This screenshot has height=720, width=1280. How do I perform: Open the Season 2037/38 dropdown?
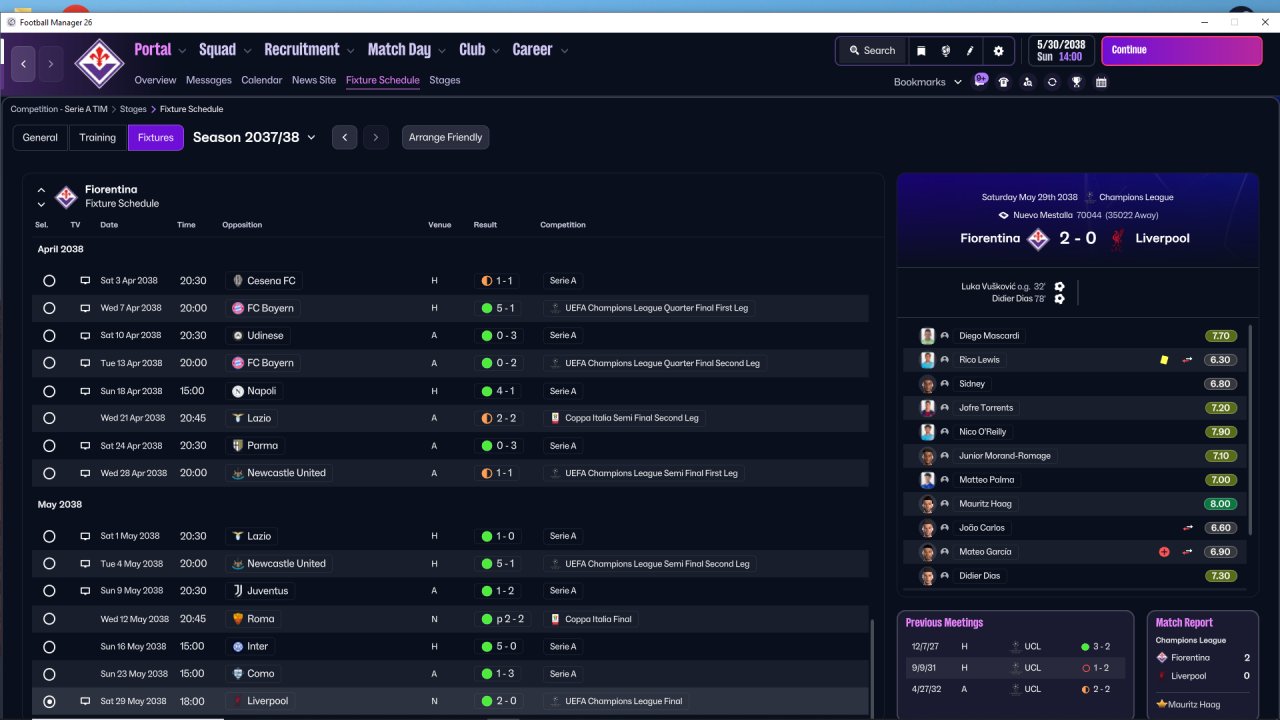pos(254,137)
